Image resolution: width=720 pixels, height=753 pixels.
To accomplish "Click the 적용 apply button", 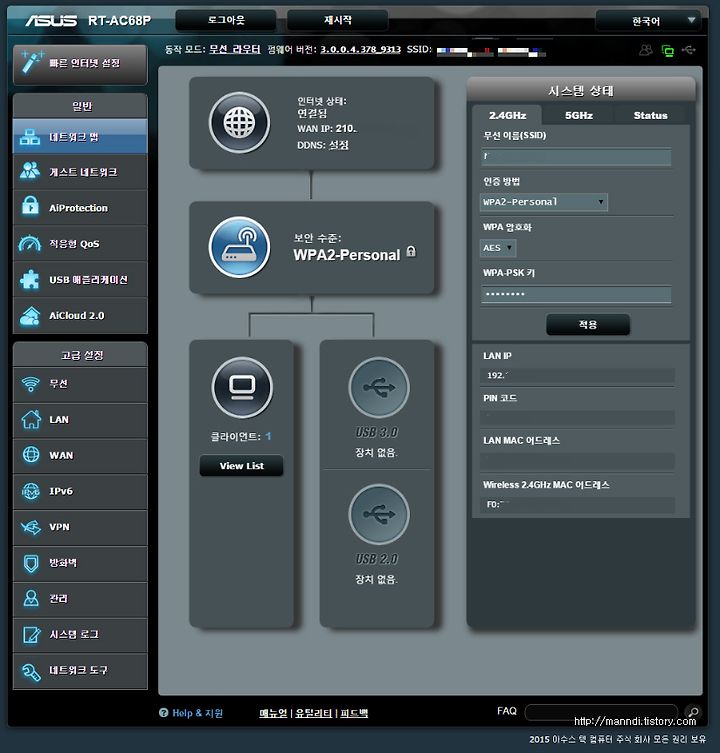I will click(x=588, y=325).
